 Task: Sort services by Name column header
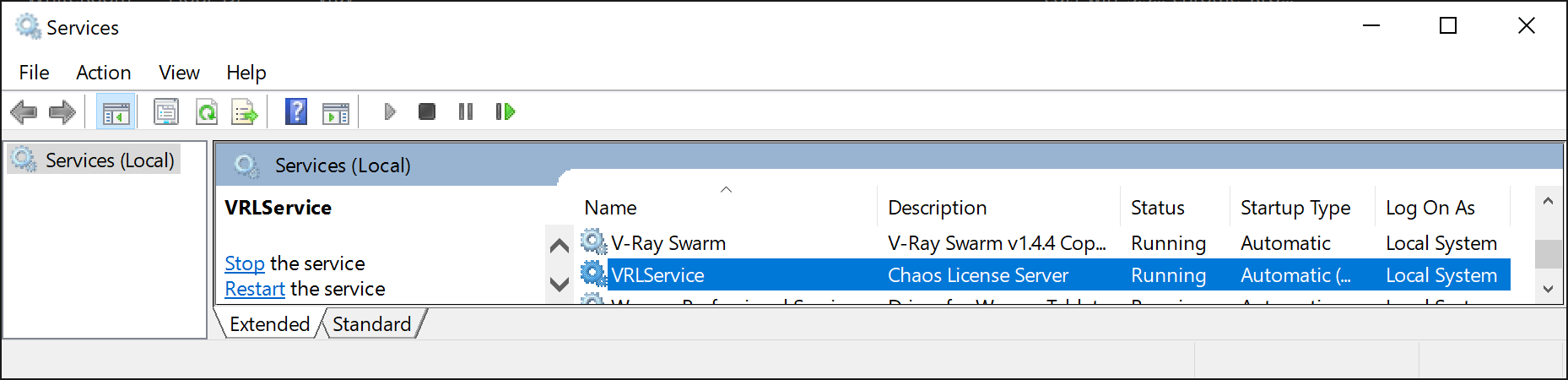point(610,208)
